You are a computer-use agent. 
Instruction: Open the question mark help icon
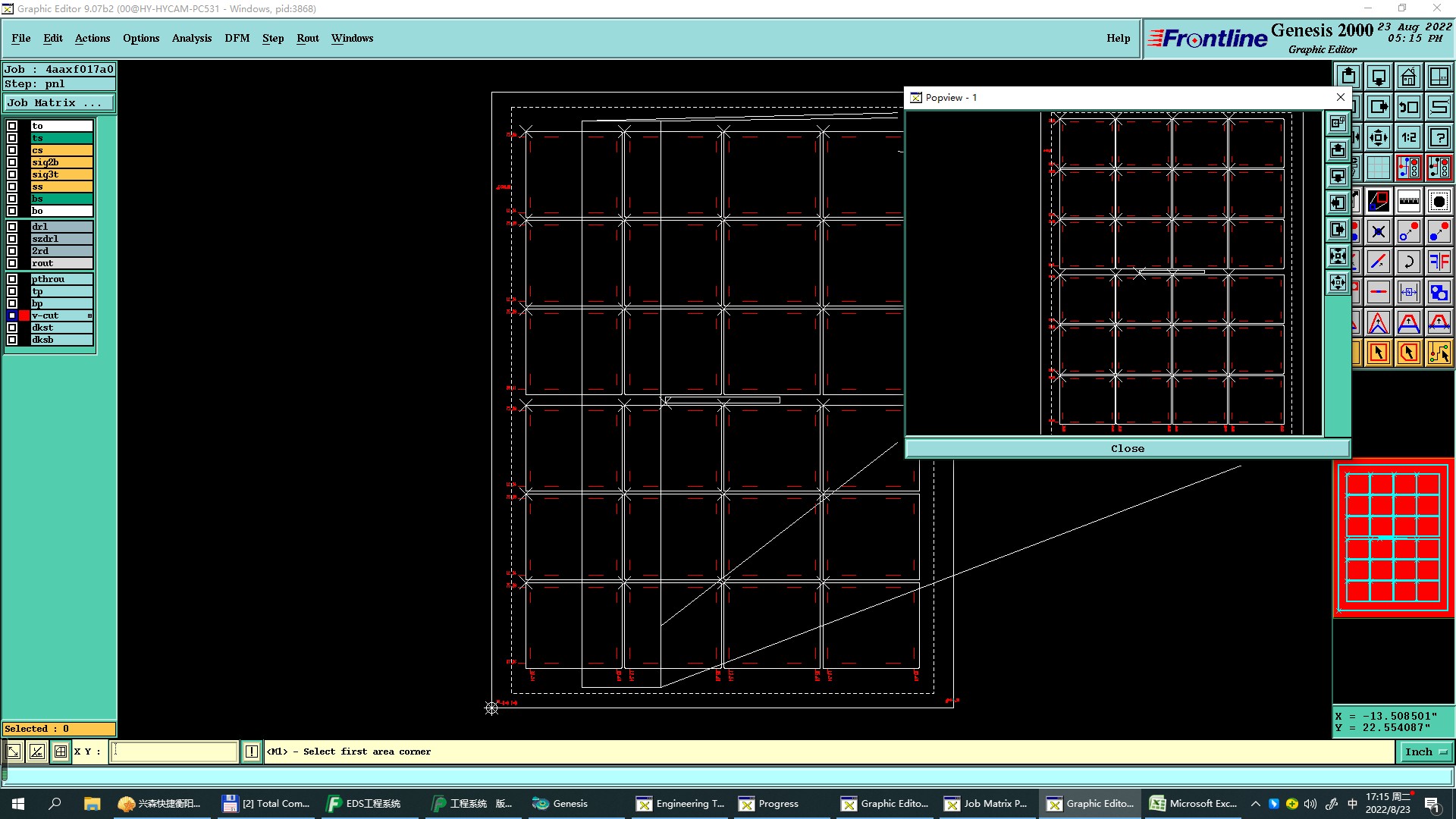1439,137
